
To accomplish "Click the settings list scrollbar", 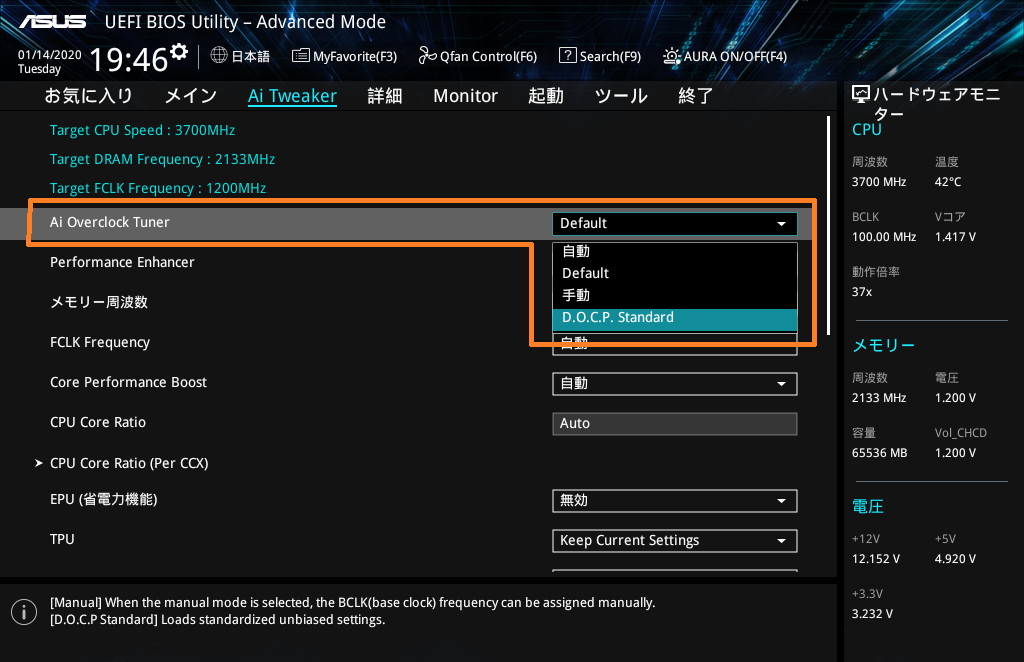I will coord(828,225).
